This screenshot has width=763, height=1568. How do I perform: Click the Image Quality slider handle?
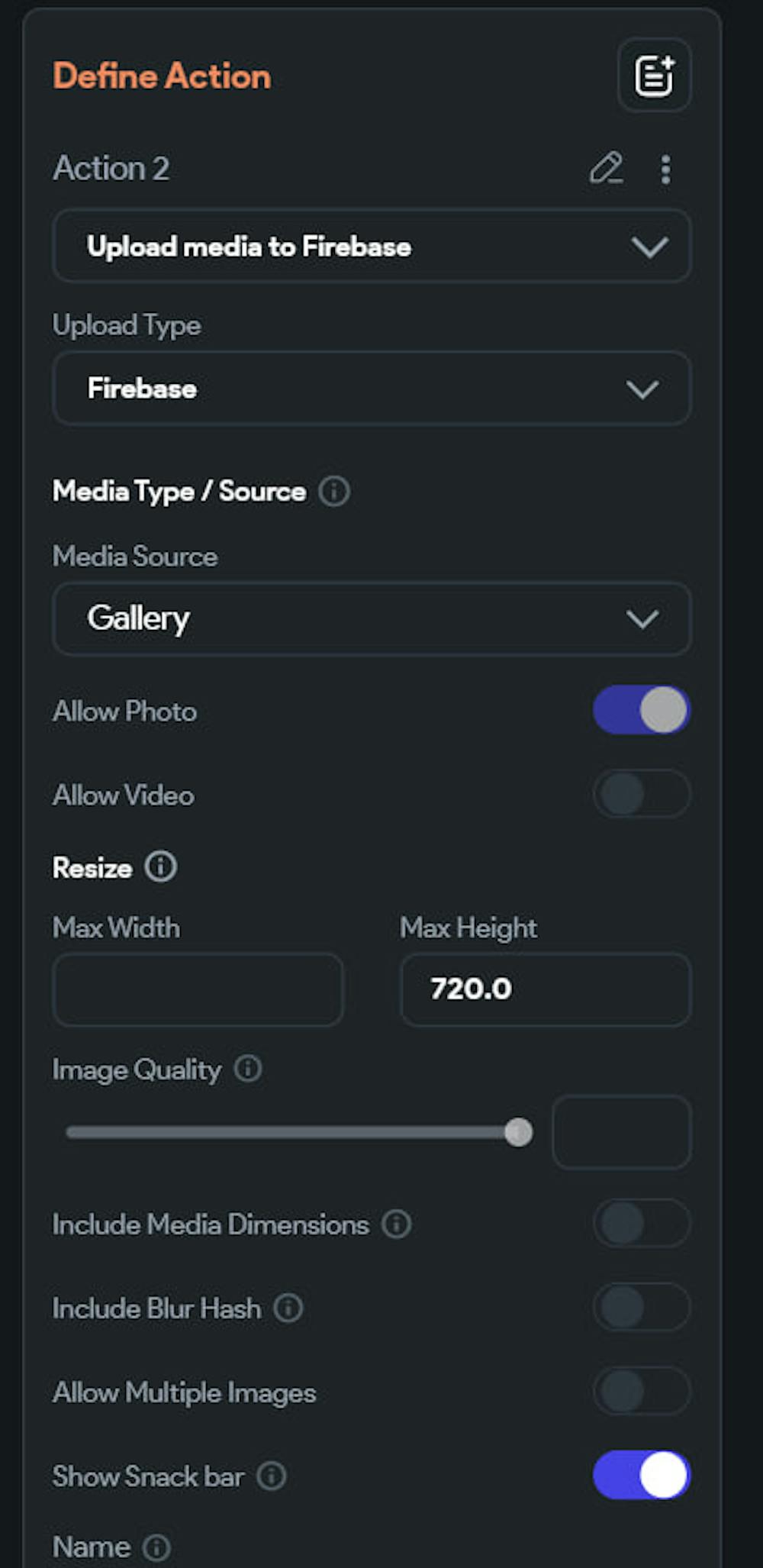point(519,1132)
